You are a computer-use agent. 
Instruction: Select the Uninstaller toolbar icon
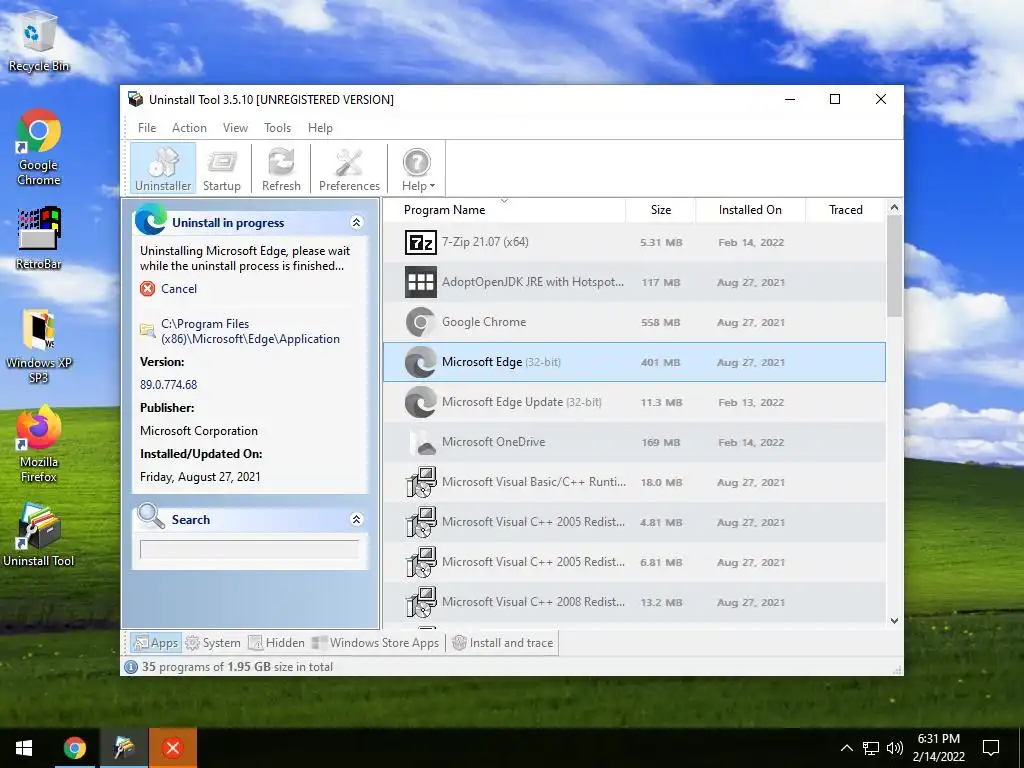pyautogui.click(x=163, y=168)
